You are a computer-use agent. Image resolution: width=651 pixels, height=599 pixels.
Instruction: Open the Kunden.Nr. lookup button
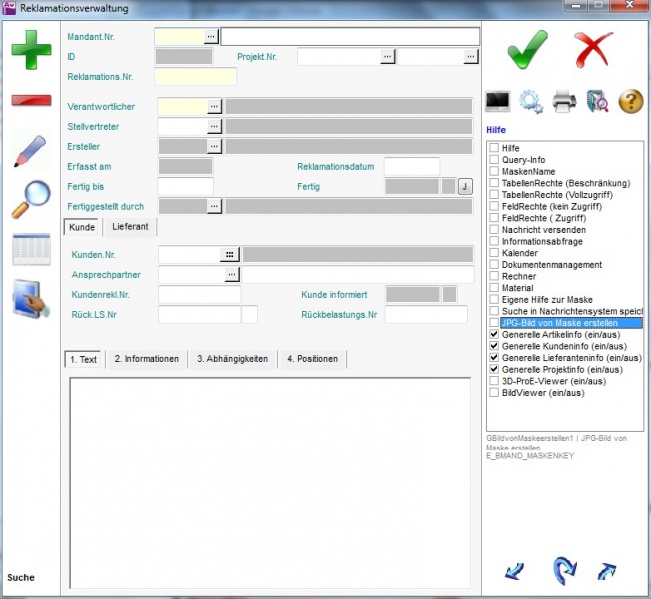coord(231,254)
